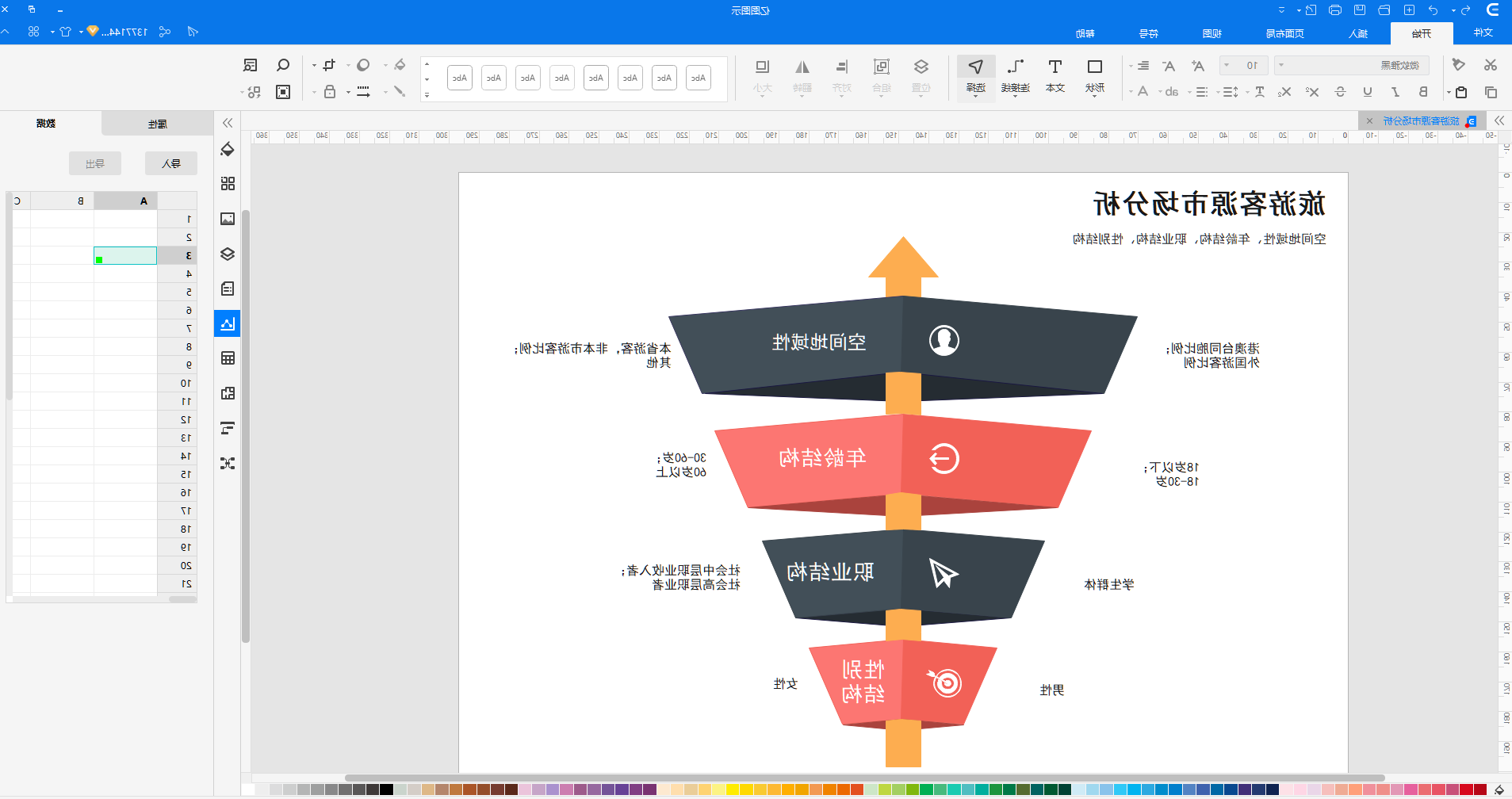Viewport: 1512px width, 799px height.
Task: Click the Import (导入) button
Action: coord(170,163)
